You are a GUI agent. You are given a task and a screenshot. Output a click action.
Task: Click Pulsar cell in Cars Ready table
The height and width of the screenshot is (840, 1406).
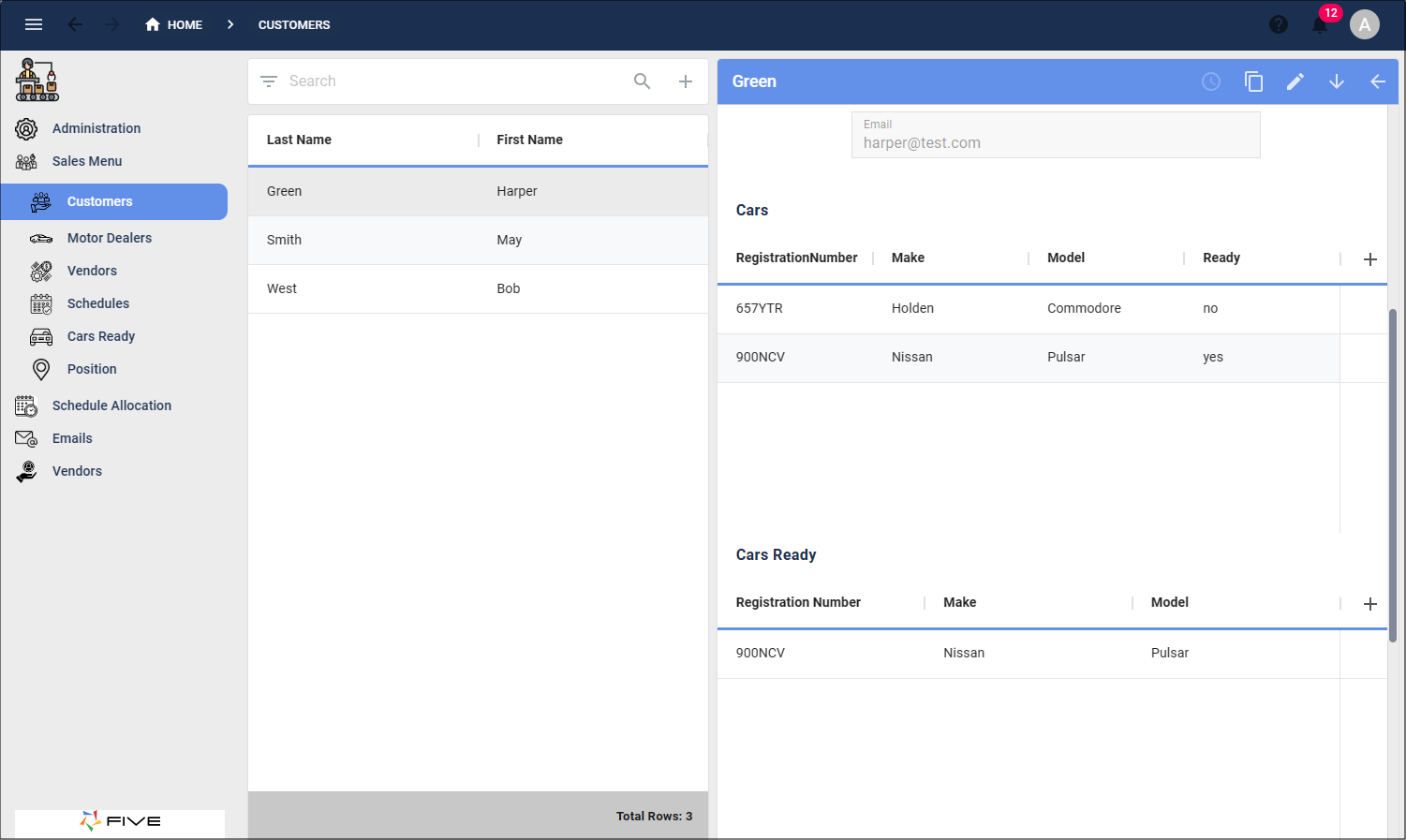click(x=1169, y=653)
